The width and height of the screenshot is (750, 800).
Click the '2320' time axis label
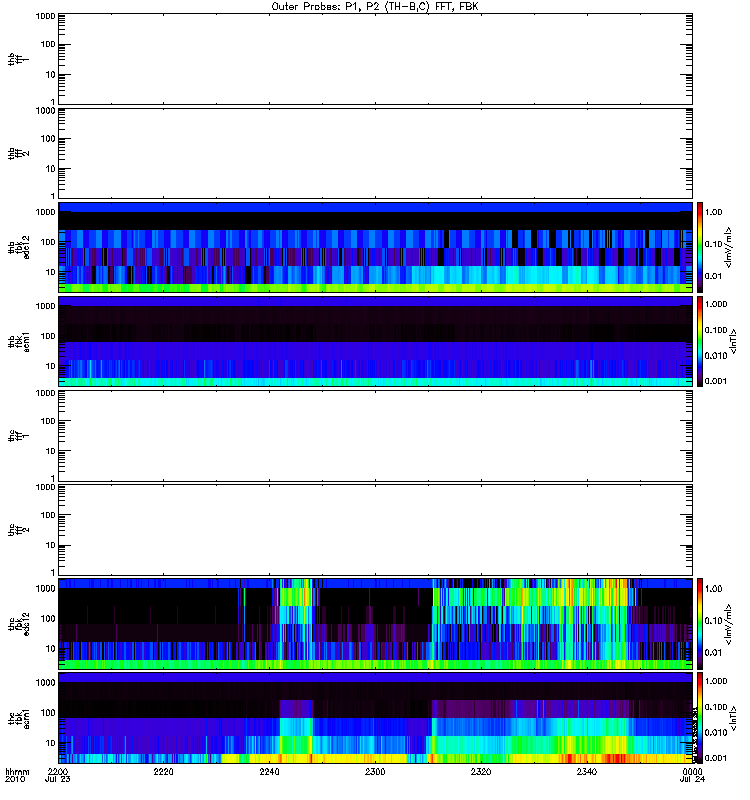[x=481, y=771]
